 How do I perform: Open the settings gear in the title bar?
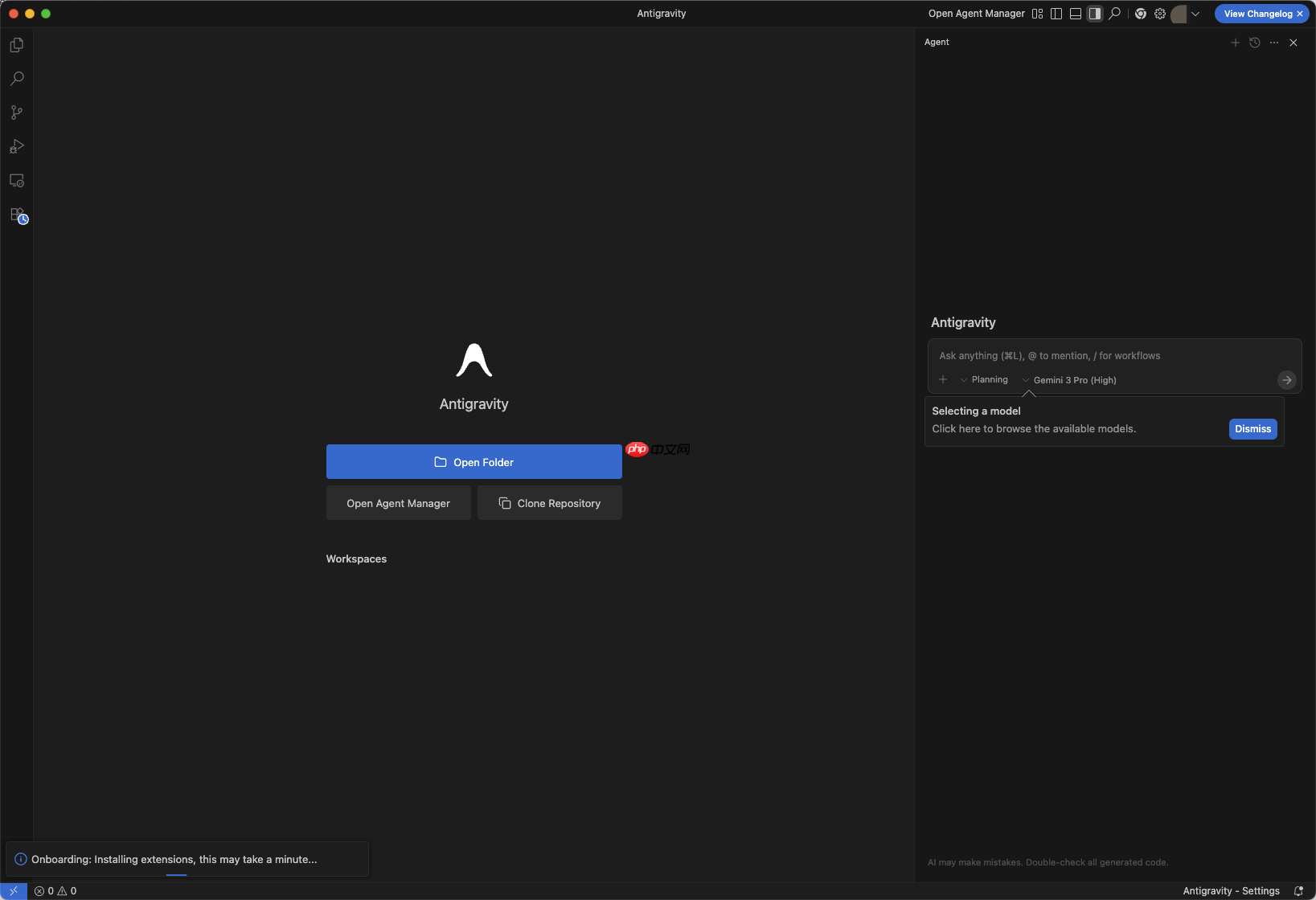pos(1159,14)
